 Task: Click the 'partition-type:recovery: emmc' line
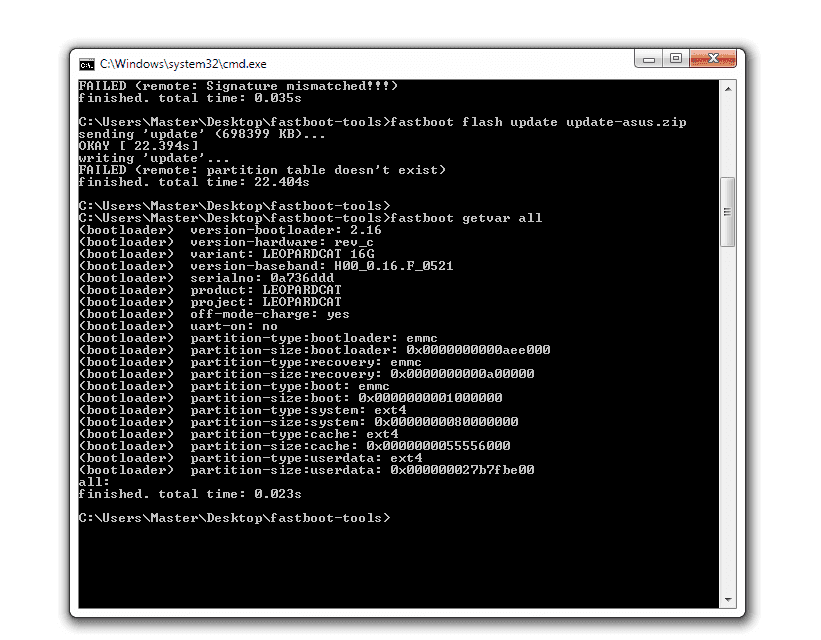pyautogui.click(x=250, y=362)
